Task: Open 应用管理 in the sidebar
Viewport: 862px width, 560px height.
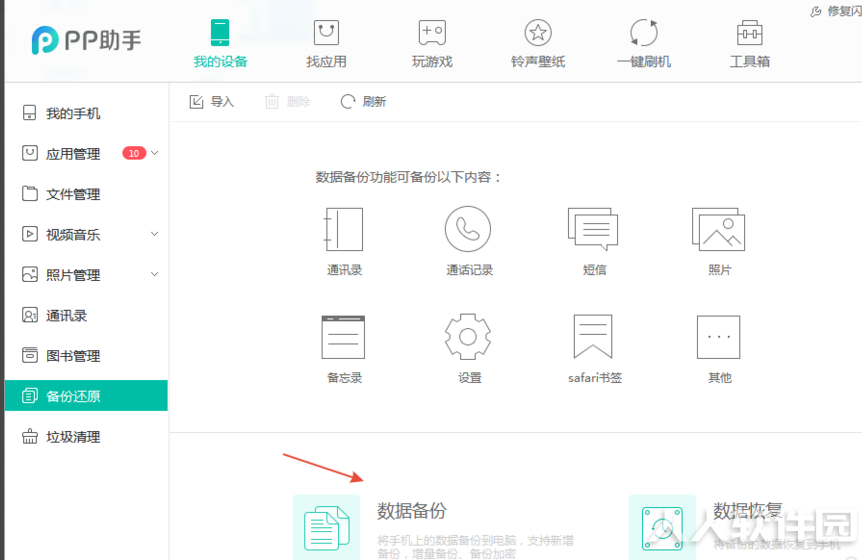Action: [x=86, y=153]
